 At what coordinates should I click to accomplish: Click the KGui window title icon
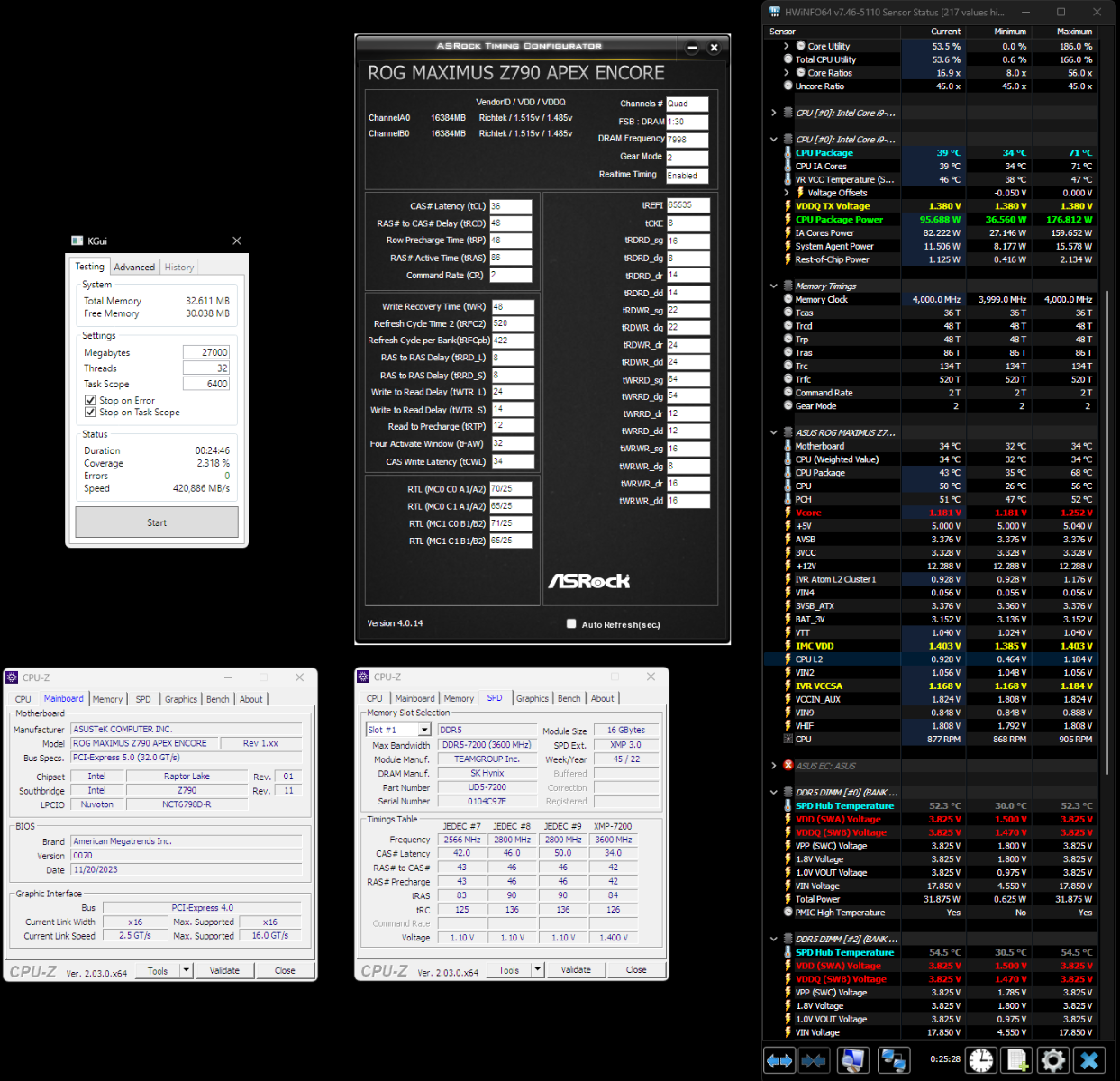(77, 241)
